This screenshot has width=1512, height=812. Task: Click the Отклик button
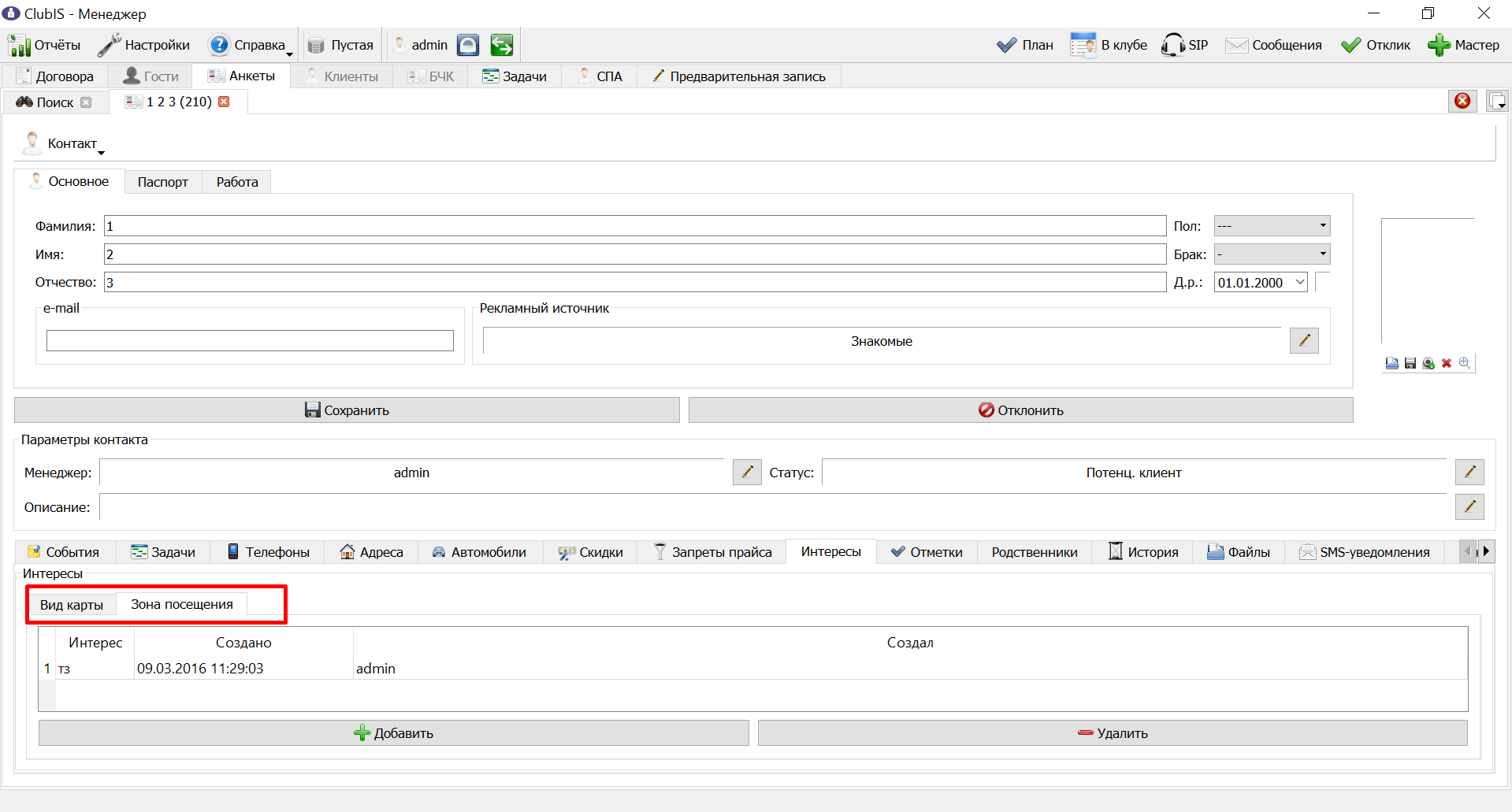[1376, 45]
